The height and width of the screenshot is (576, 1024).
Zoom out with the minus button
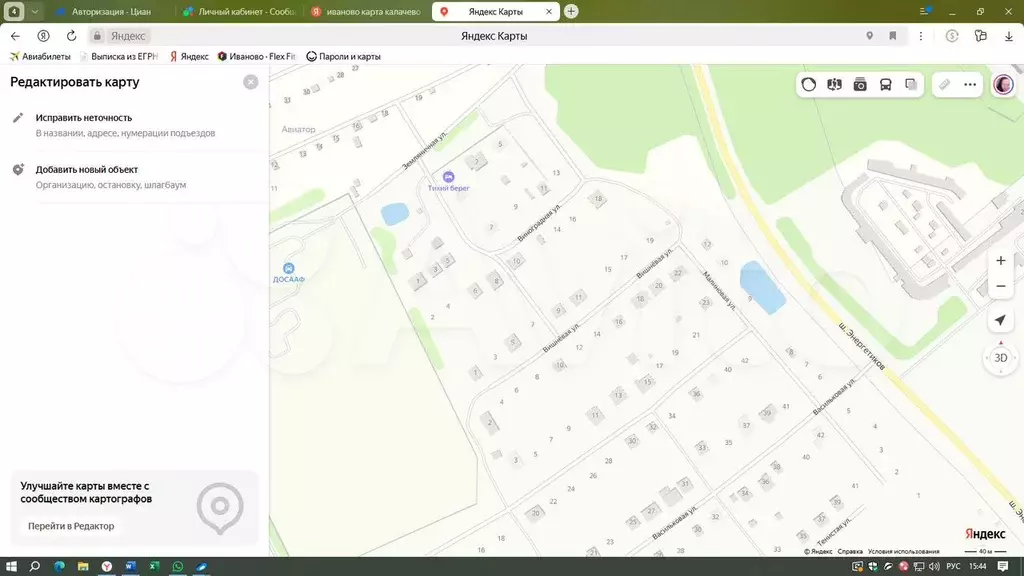point(1000,287)
